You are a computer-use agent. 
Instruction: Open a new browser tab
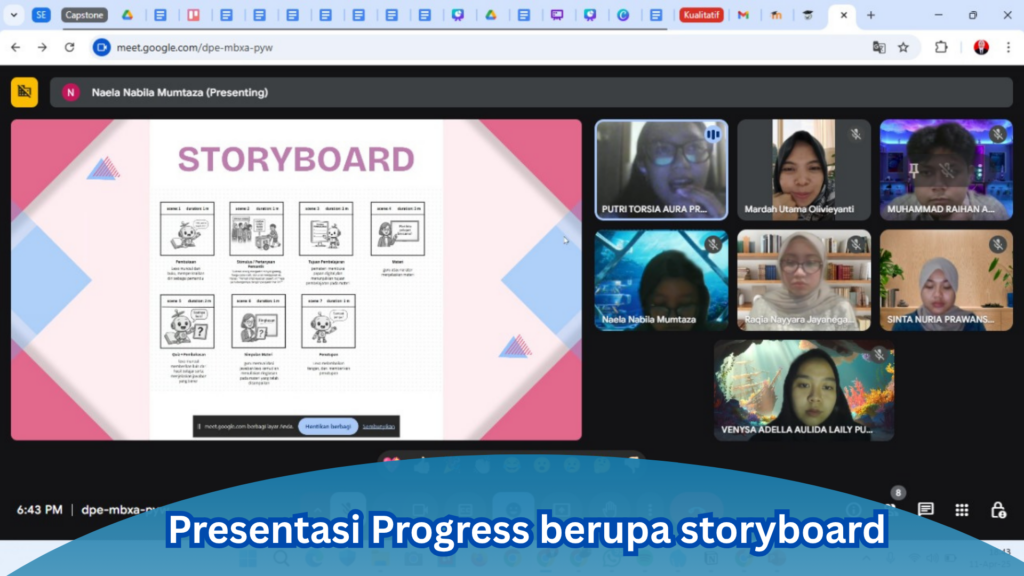pyautogui.click(x=871, y=15)
